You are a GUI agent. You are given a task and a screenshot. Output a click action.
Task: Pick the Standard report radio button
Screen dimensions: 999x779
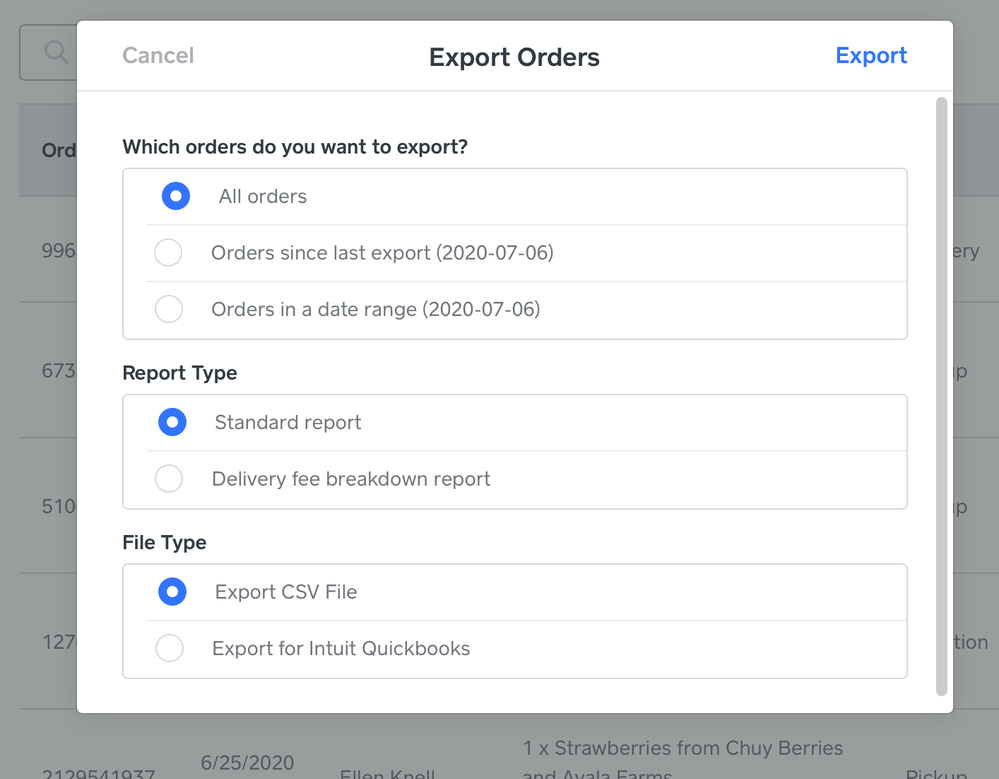pyautogui.click(x=172, y=423)
